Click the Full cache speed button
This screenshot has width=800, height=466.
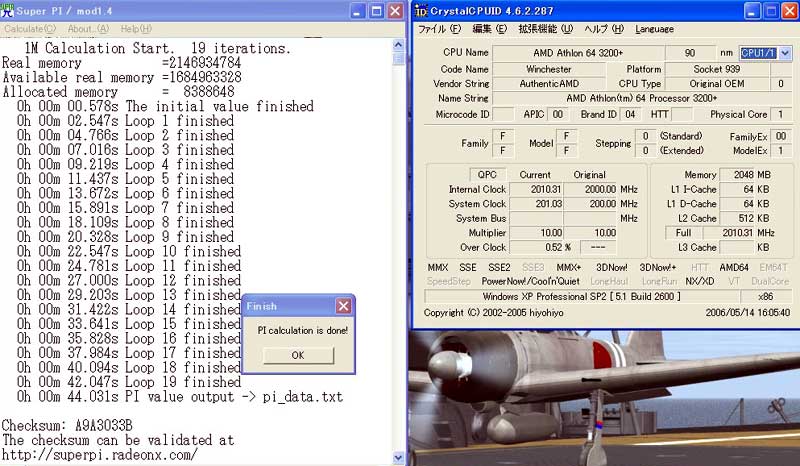[x=684, y=233]
